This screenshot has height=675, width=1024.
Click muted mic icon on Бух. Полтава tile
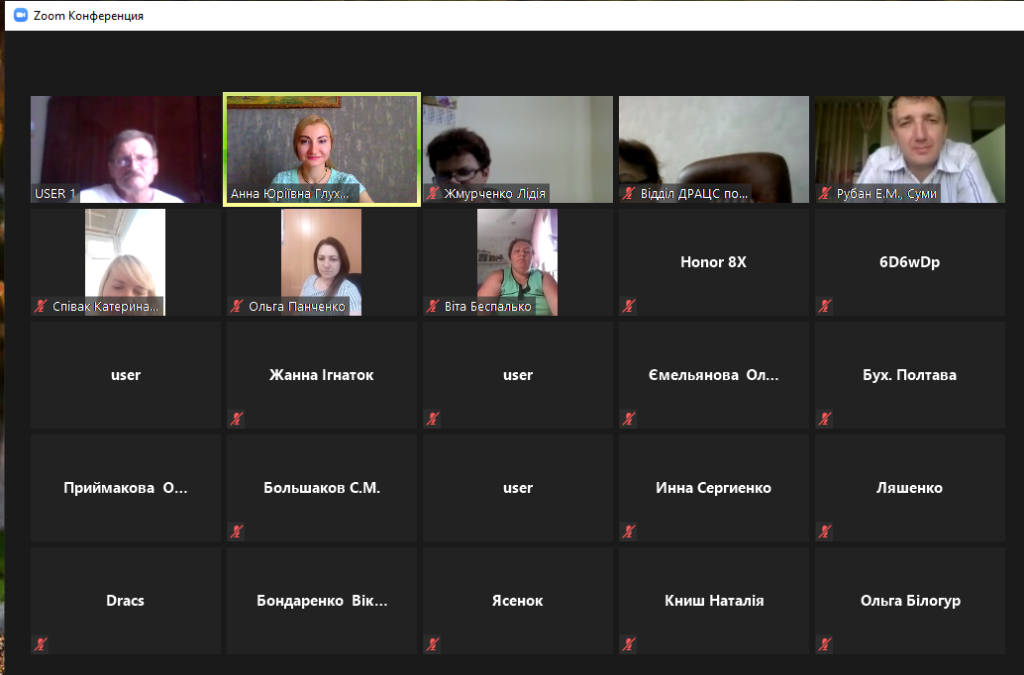pos(824,419)
